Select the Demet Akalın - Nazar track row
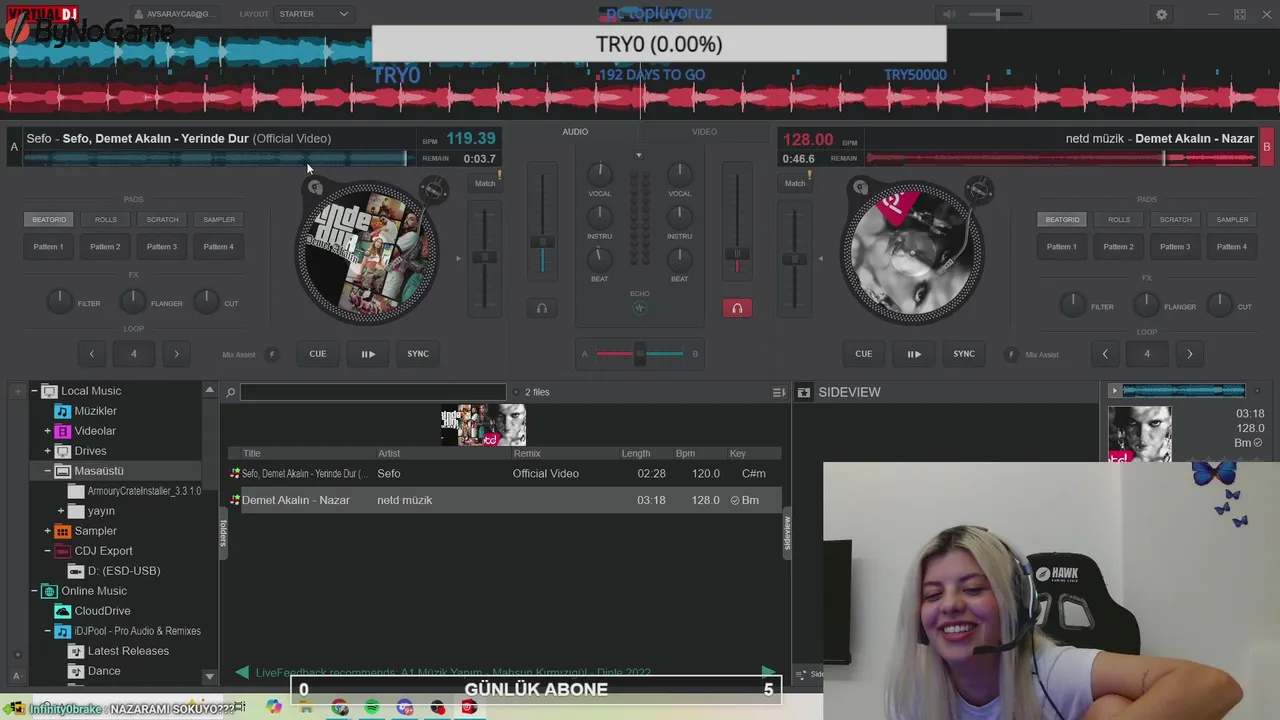Viewport: 1280px width, 720px height. 504,500
